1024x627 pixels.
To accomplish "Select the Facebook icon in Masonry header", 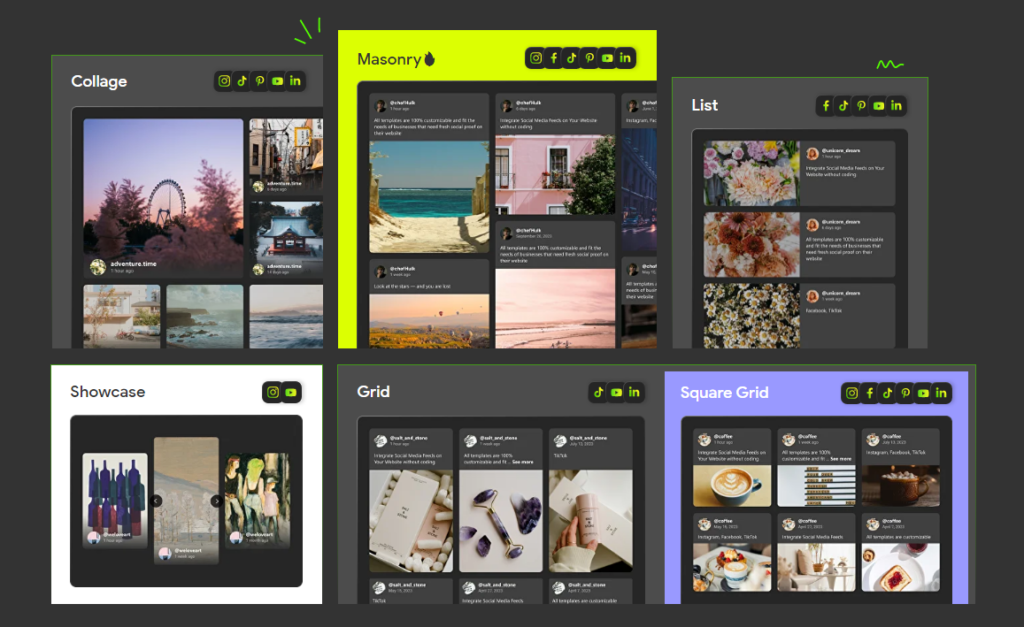I will pyautogui.click(x=554, y=58).
